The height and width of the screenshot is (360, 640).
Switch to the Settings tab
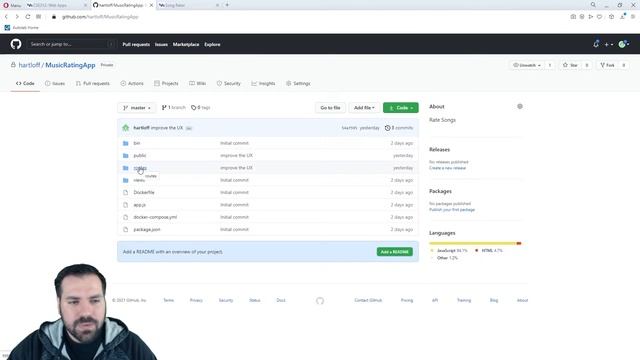[x=298, y=83]
